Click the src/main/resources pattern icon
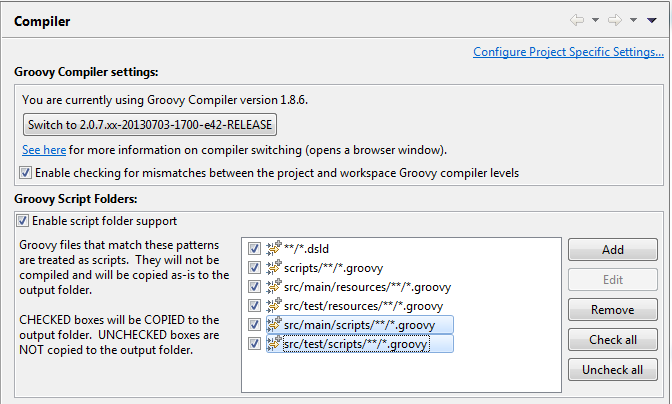Image resolution: width=672 pixels, height=404 pixels. pos(273,286)
